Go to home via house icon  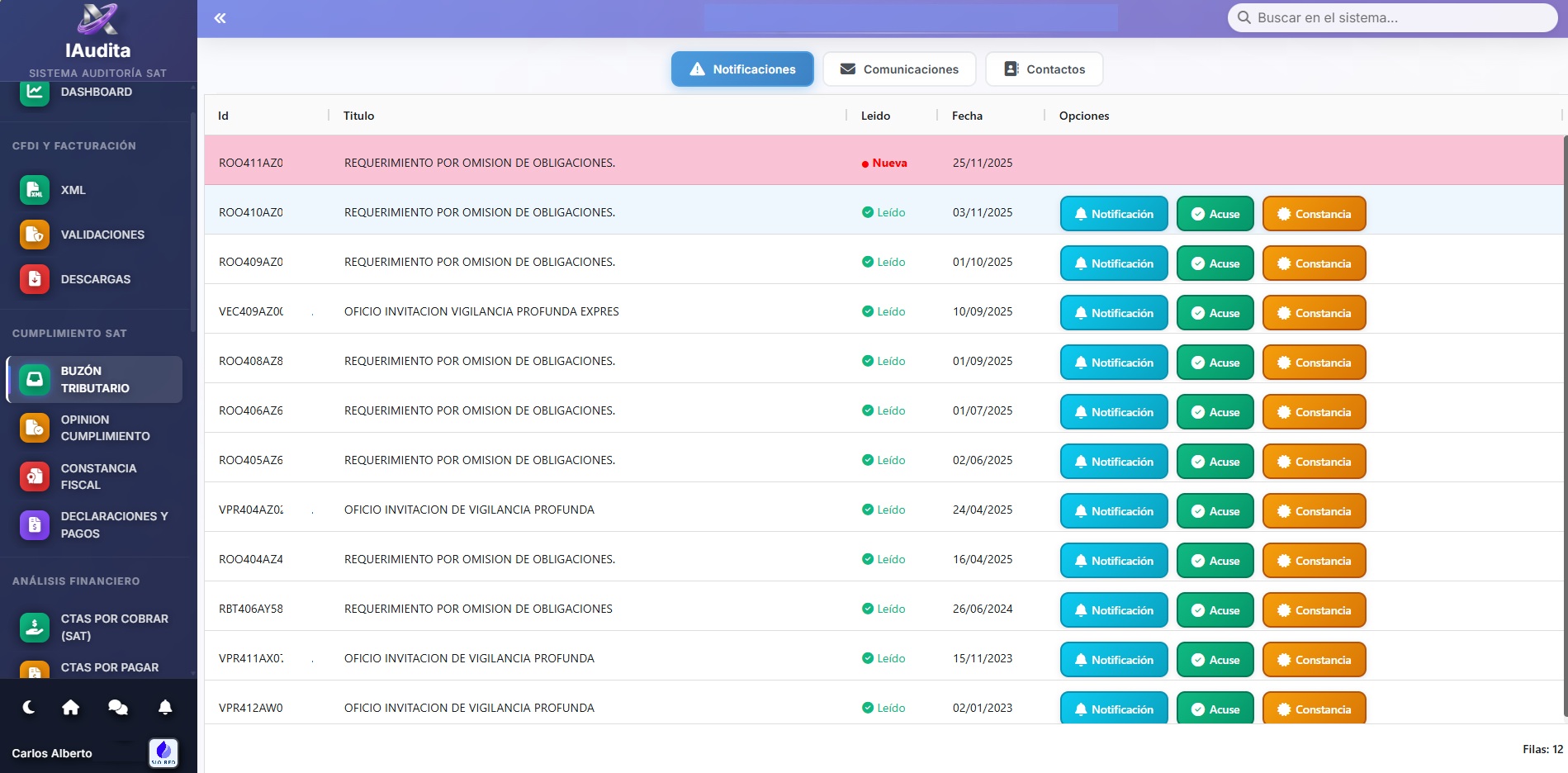click(x=71, y=707)
